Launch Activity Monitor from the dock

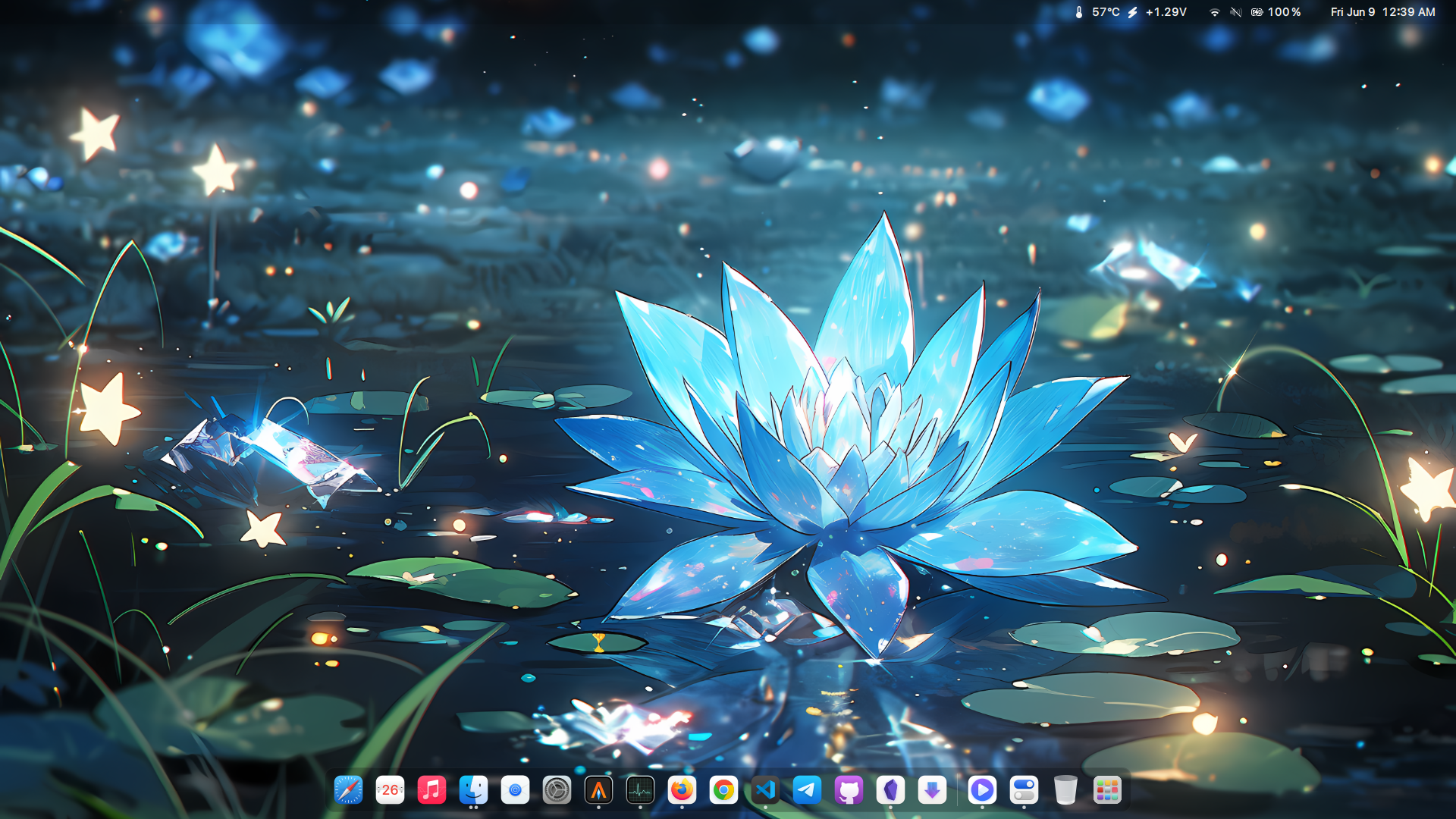640,790
